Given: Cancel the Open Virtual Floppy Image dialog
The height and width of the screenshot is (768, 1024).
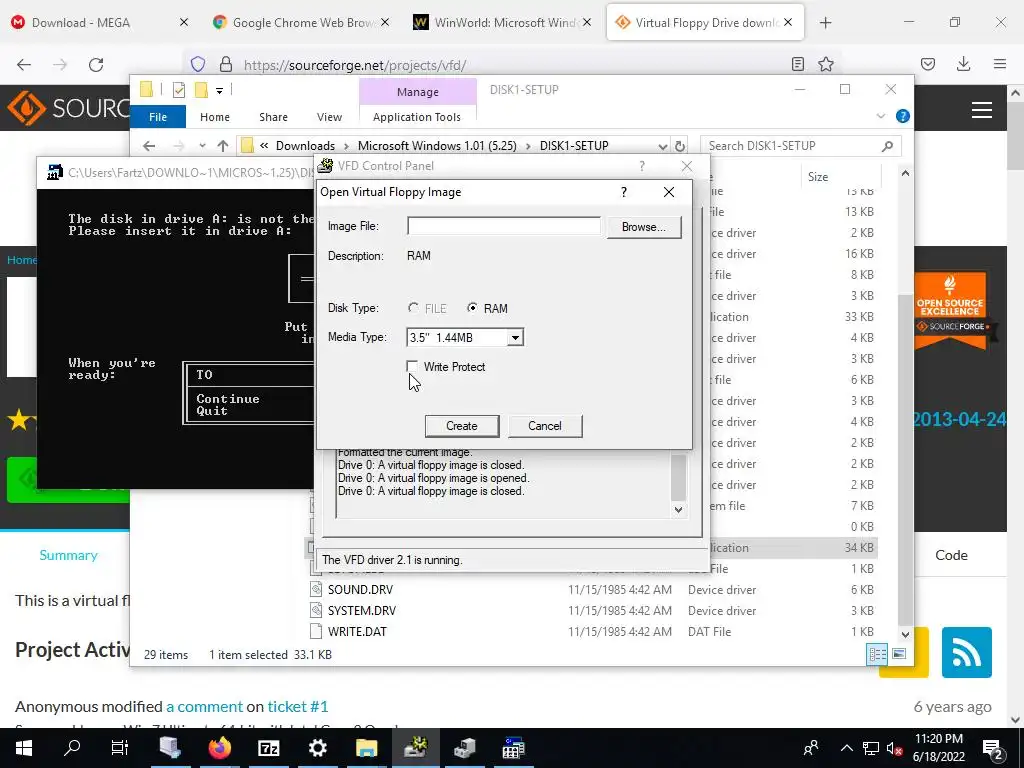Looking at the screenshot, I should [x=545, y=426].
